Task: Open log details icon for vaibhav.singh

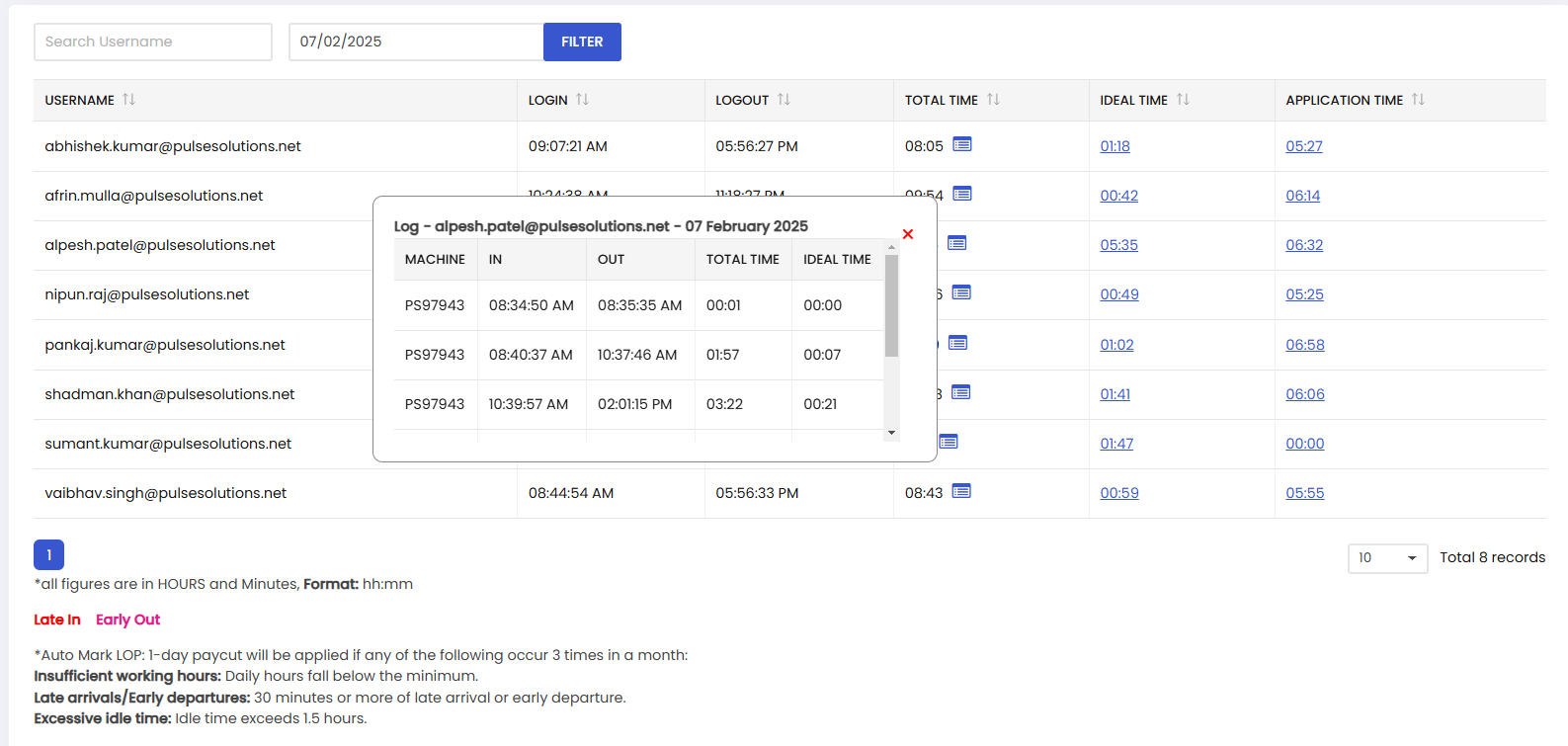Action: 961,492
